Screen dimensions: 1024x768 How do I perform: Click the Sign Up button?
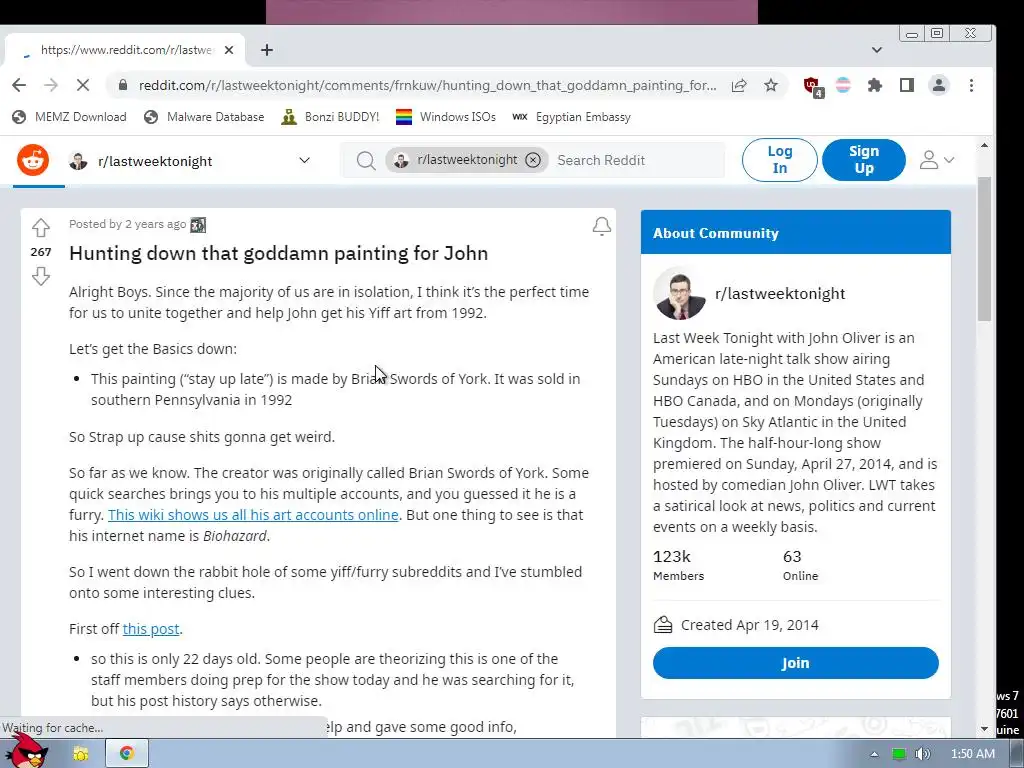[863, 159]
